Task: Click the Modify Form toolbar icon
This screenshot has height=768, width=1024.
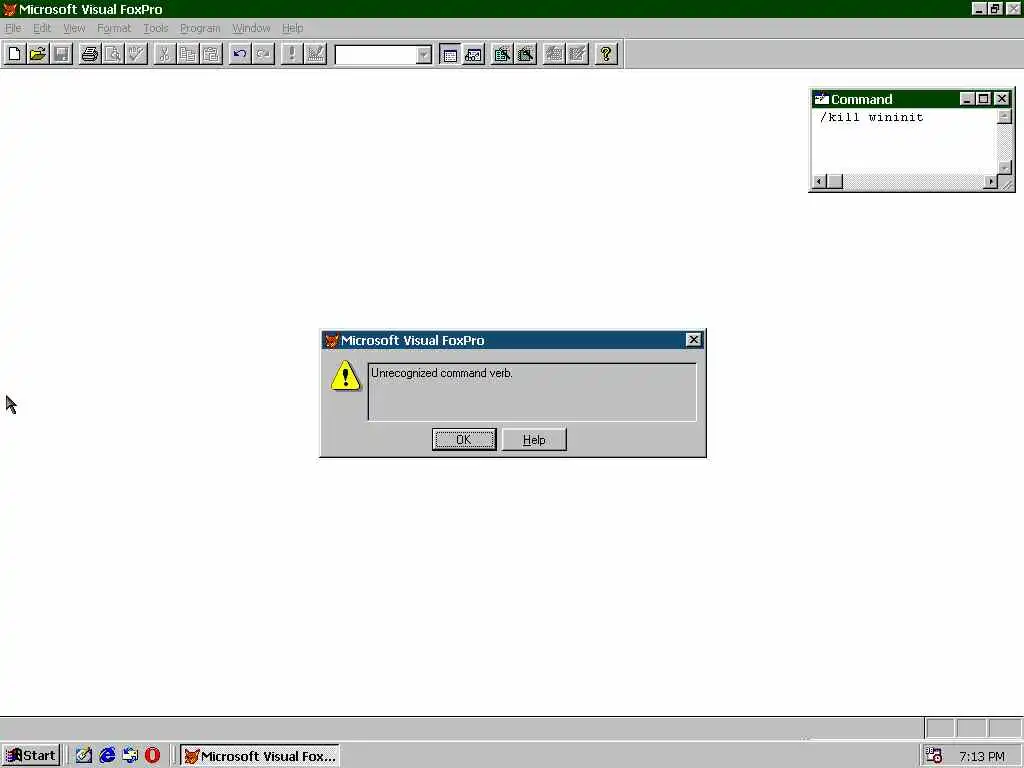Action: tap(315, 54)
